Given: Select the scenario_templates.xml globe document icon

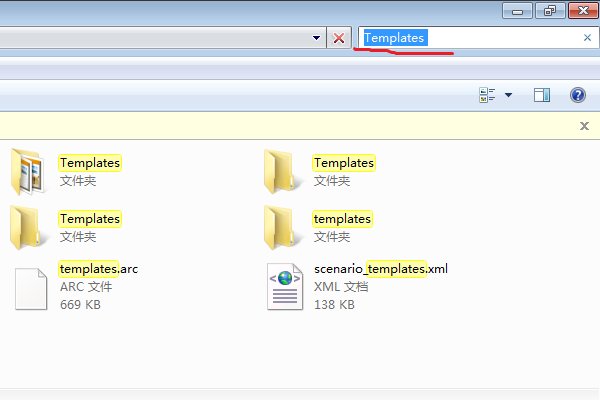Looking at the screenshot, I should click(x=283, y=287).
